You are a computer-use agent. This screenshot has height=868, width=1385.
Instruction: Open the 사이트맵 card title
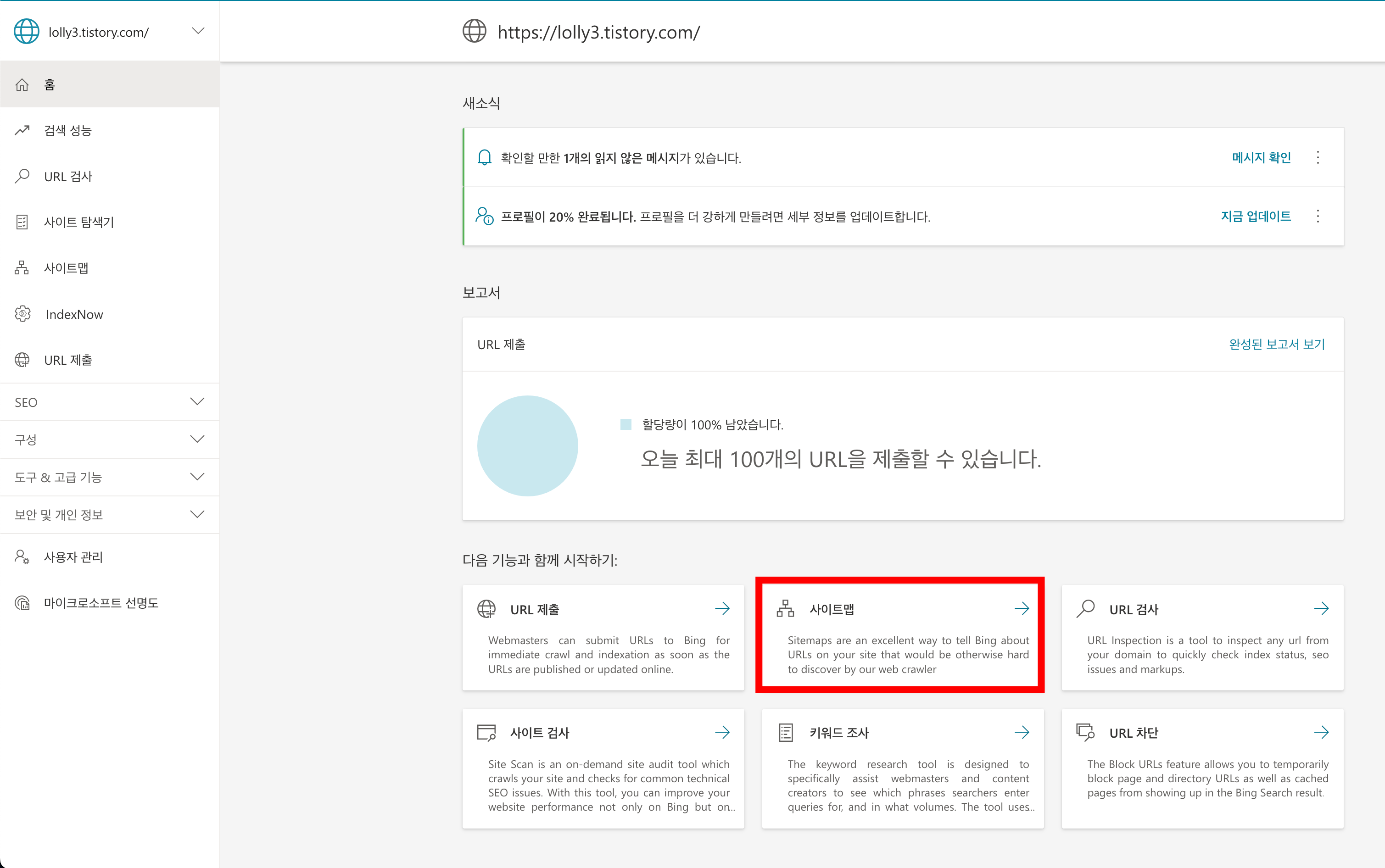[832, 609]
